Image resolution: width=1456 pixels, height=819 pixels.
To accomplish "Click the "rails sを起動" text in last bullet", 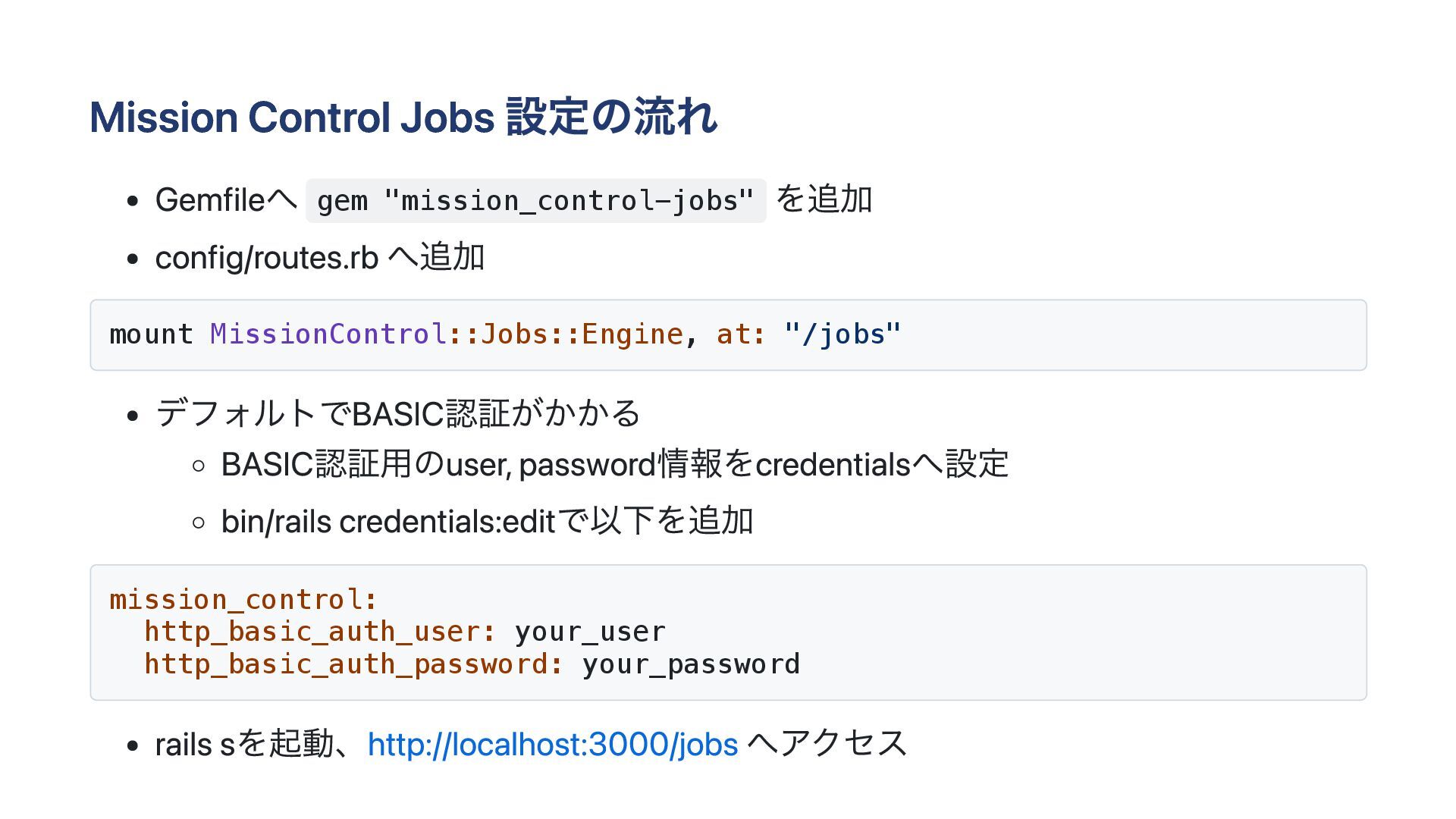I will (243, 744).
